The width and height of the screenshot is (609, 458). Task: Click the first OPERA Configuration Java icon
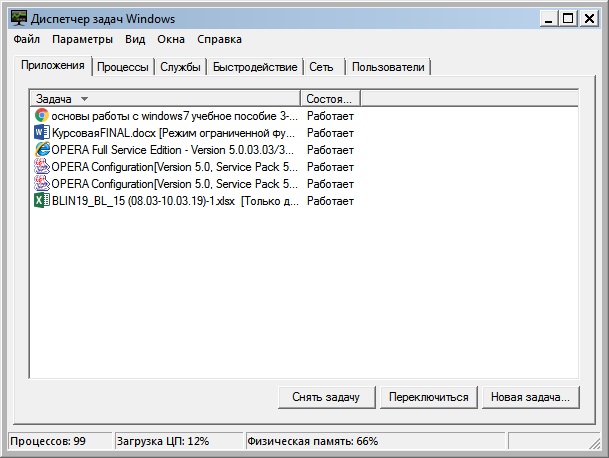click(41, 167)
